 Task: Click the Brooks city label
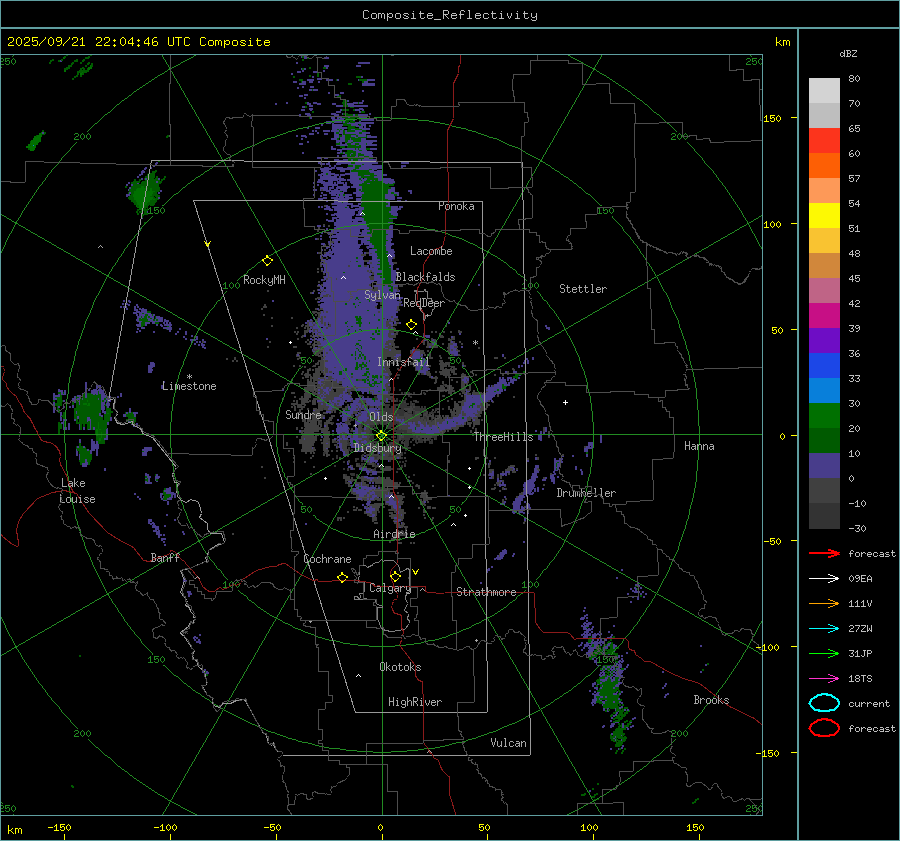coord(711,700)
